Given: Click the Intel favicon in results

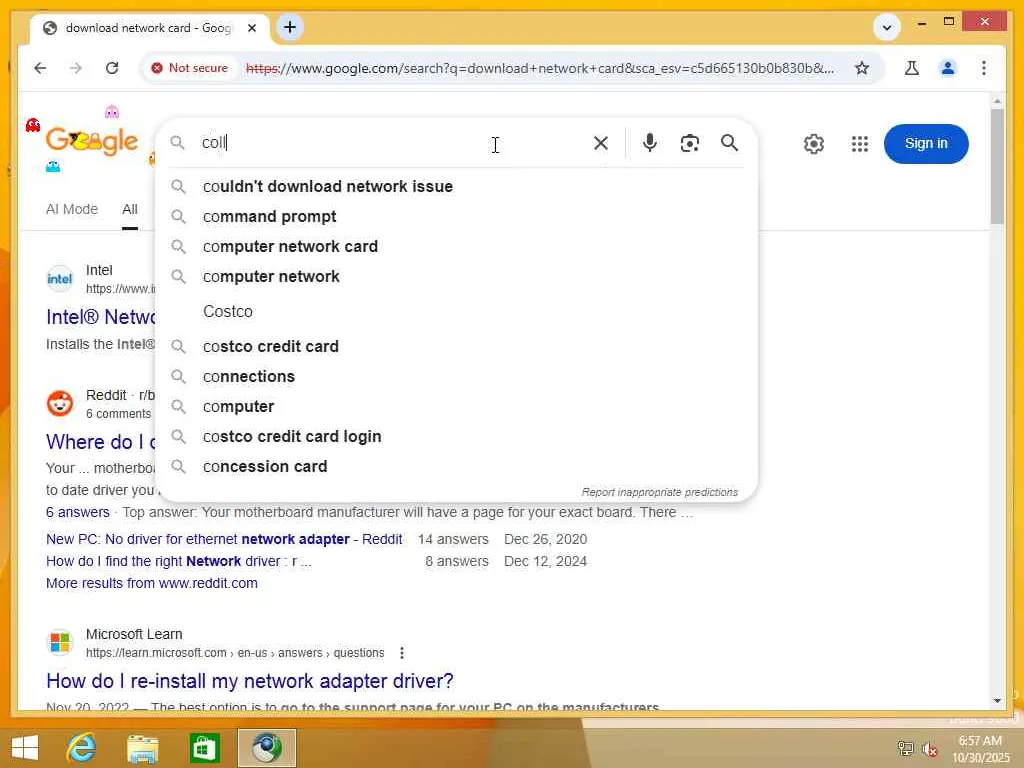Looking at the screenshot, I should 60,279.
